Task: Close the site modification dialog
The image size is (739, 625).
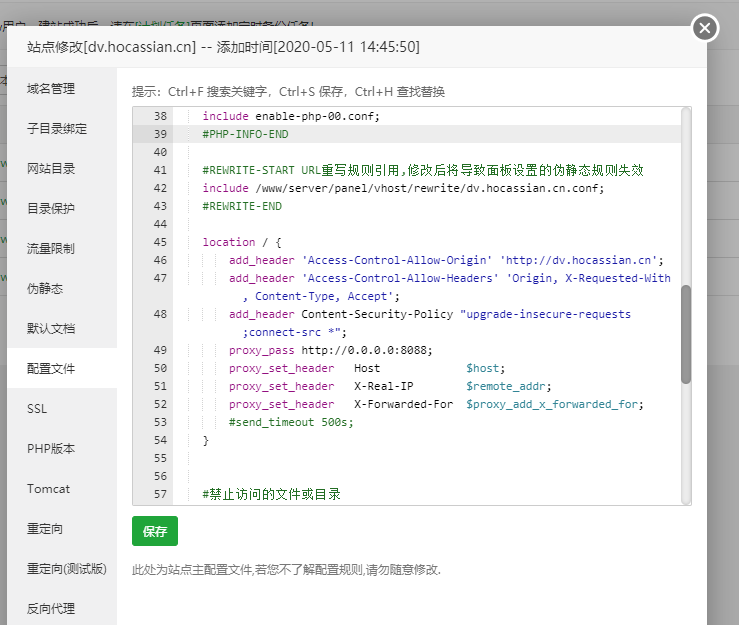Action: 705,28
